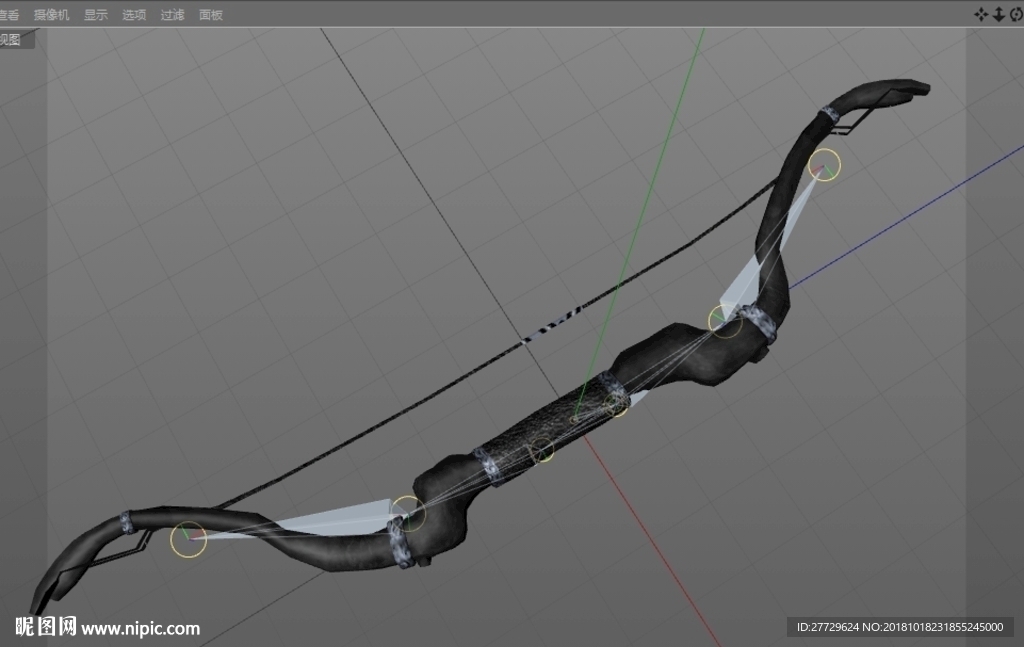Open the 面板 menu

(x=211, y=14)
